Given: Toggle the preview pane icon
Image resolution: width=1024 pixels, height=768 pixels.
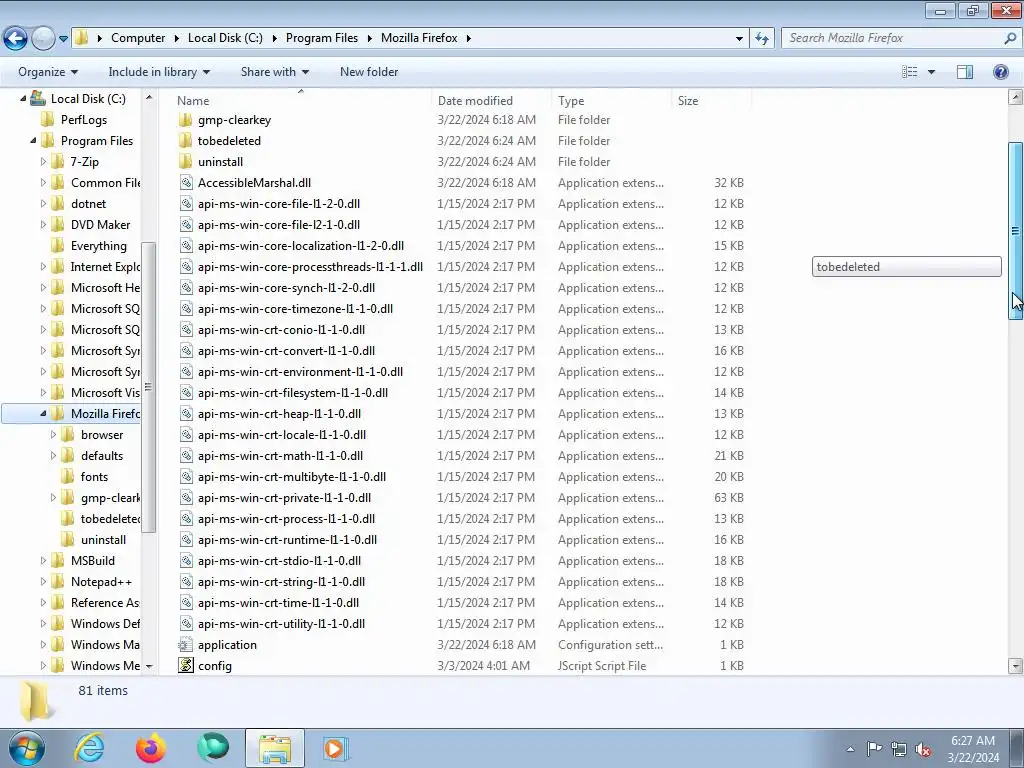Looking at the screenshot, I should coord(965,72).
